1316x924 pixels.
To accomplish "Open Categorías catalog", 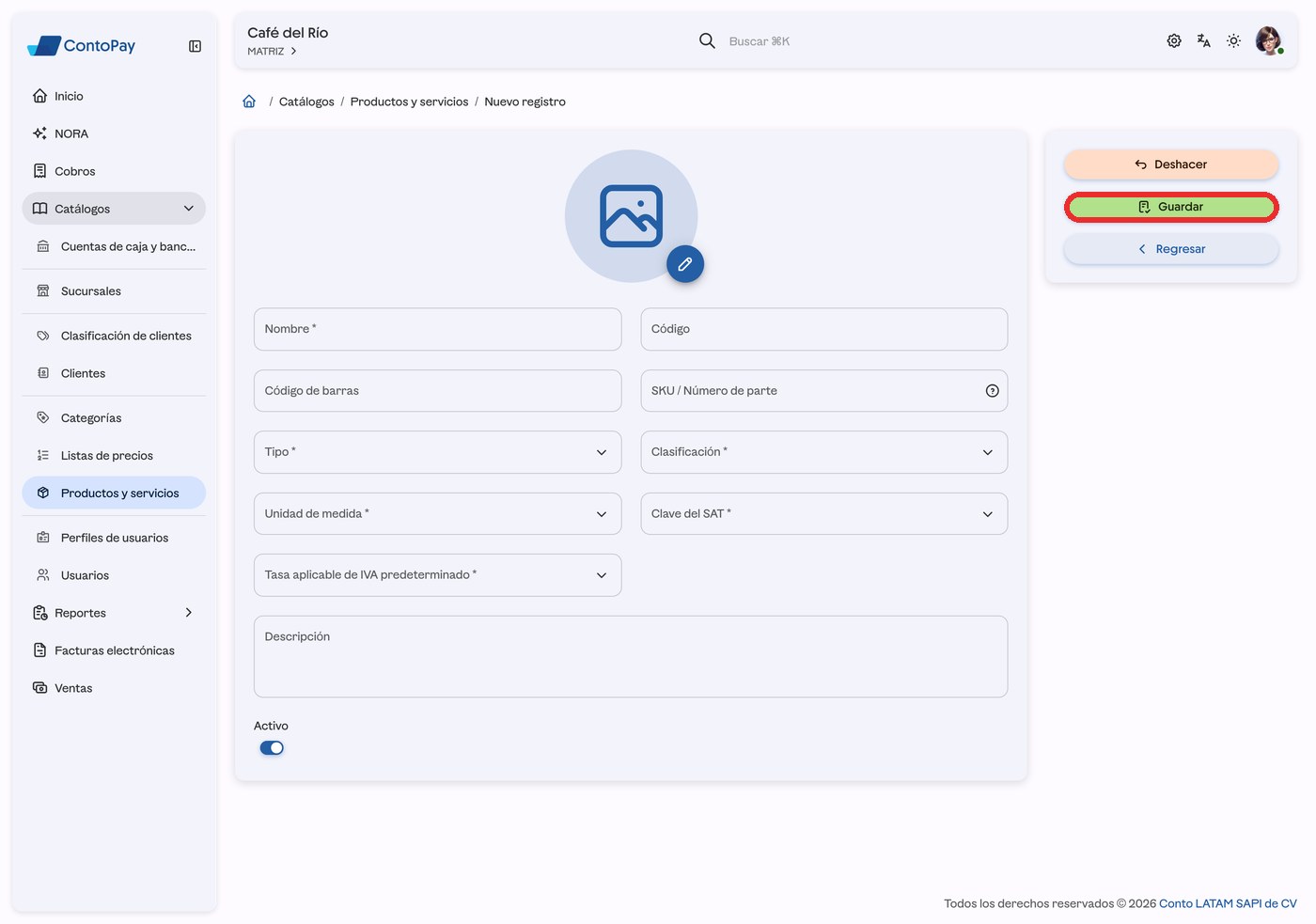I will click(x=114, y=418).
